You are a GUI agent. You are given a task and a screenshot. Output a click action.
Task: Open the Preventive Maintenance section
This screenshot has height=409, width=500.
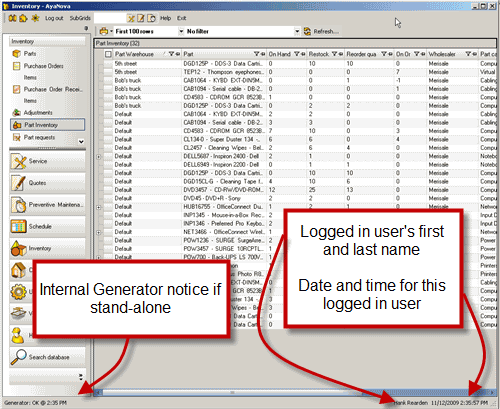coord(47,205)
